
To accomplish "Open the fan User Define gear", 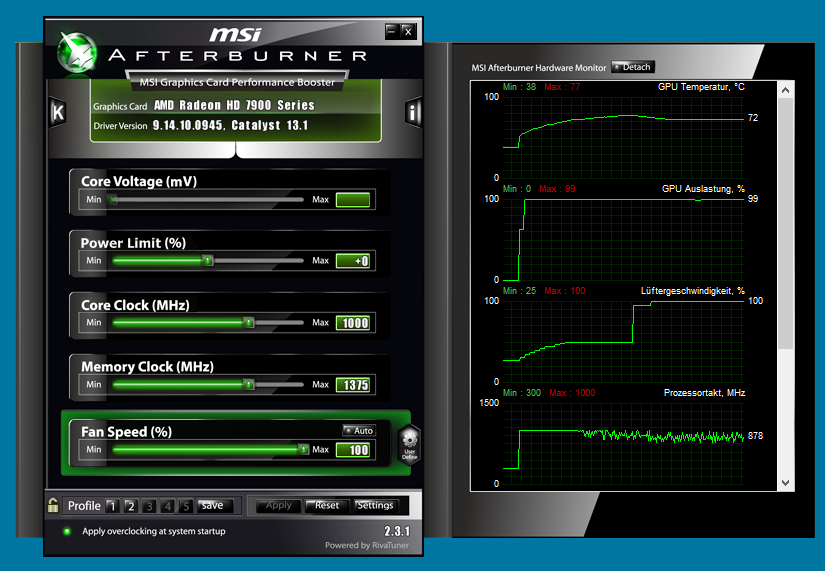I will click(409, 444).
